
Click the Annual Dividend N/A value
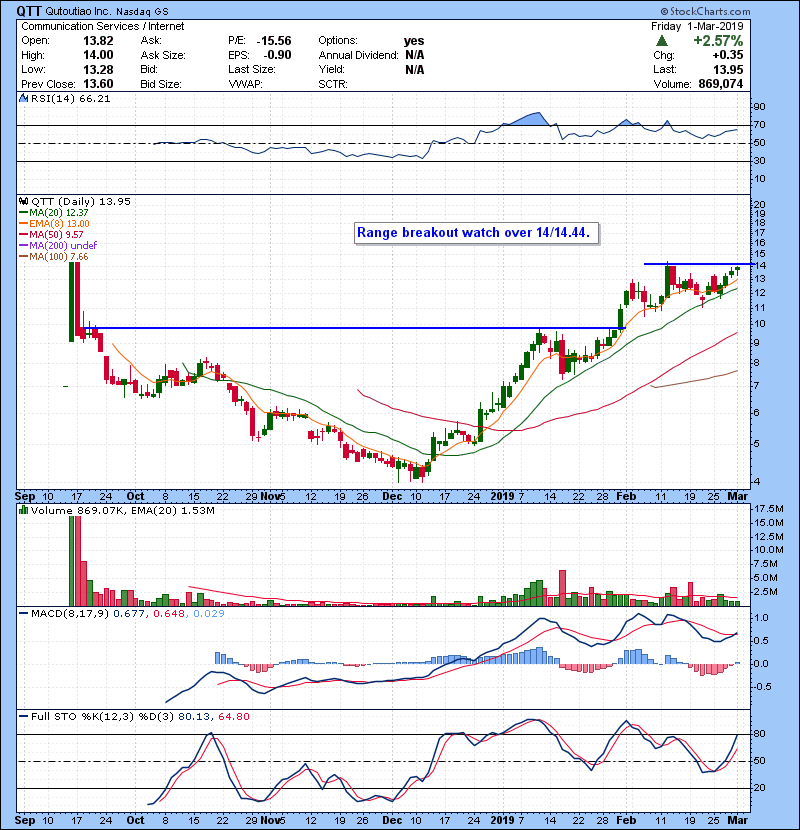point(415,55)
